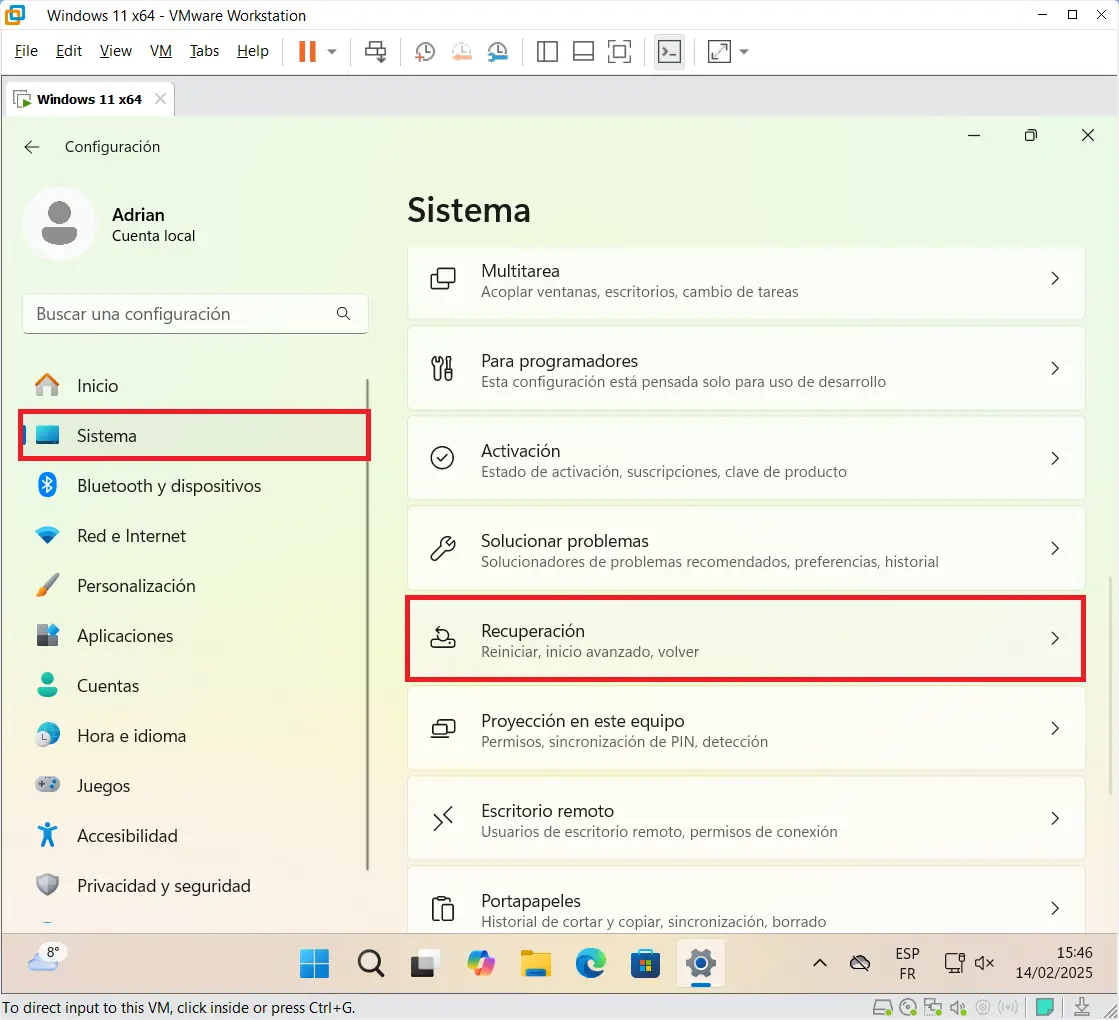Open the clock showing 15:46
Screen dimensions: 1119x1020
coord(1054,963)
